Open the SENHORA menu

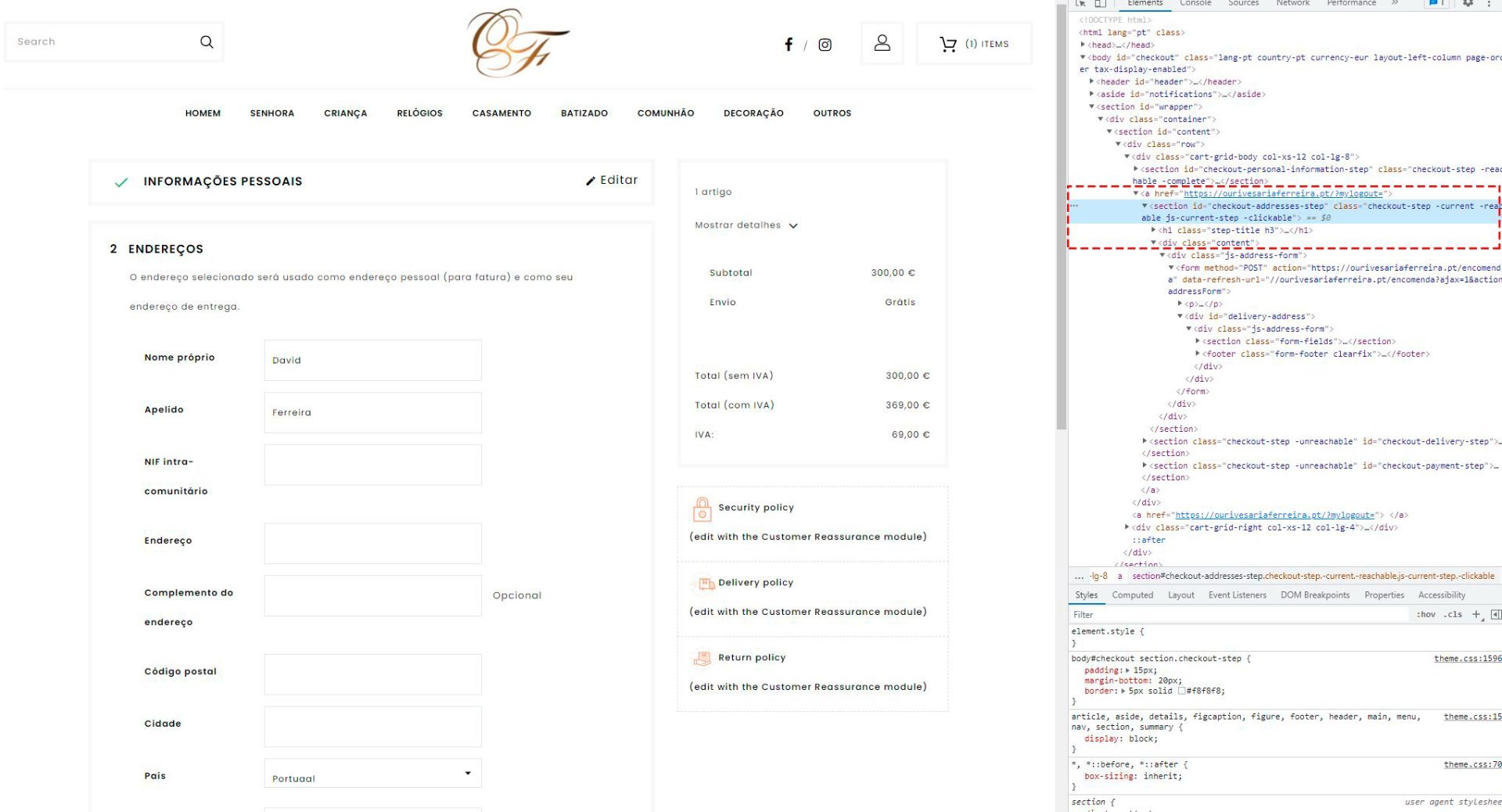click(272, 113)
